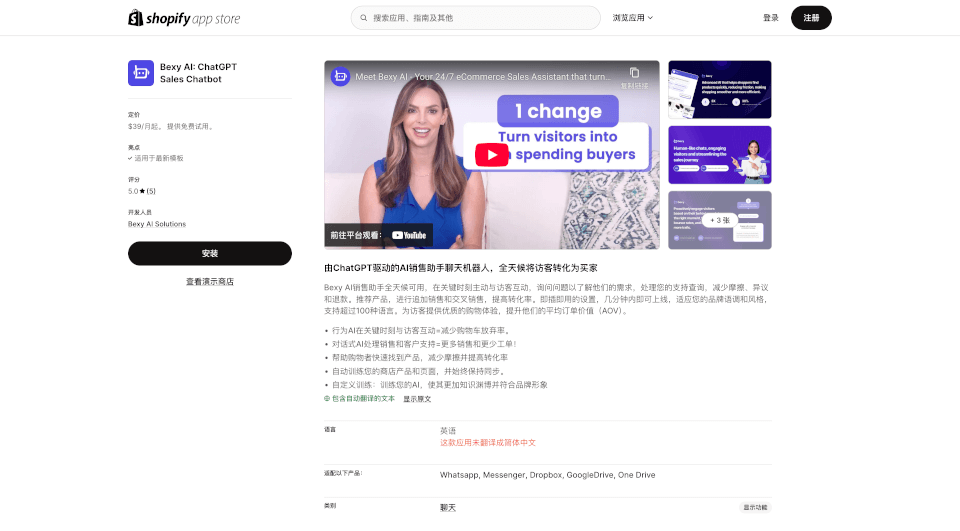
Task: Expand the 浏览应用 browse apps dropdown
Action: click(632, 18)
